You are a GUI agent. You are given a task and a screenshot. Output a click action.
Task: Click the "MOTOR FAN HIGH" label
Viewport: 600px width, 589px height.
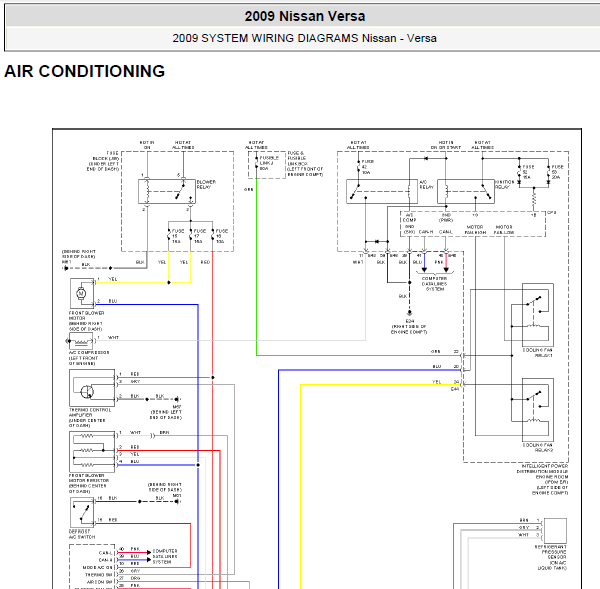click(475, 230)
